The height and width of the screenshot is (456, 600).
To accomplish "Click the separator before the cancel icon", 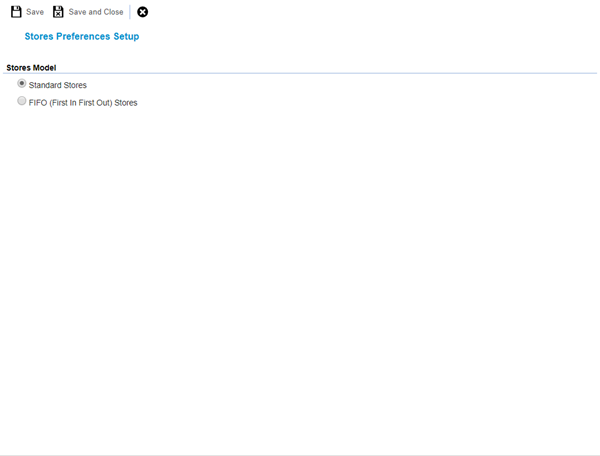I will 130,12.
